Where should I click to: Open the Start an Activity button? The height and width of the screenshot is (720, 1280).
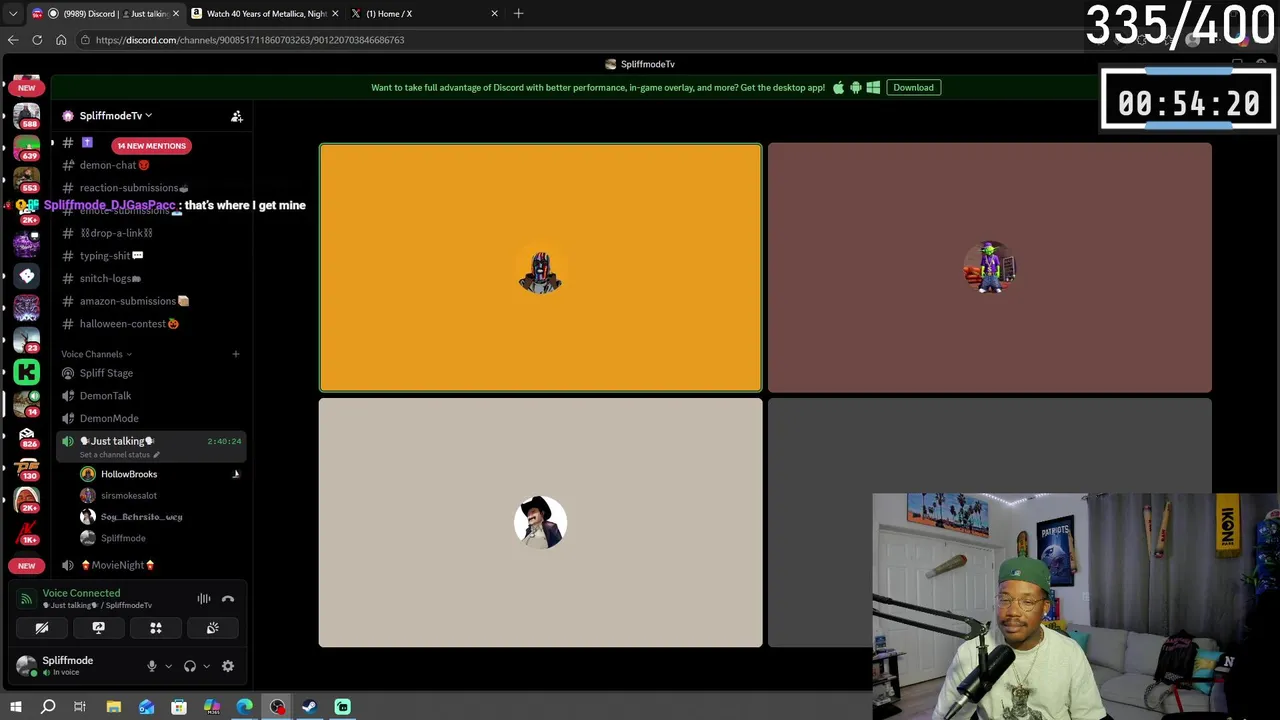coord(156,628)
